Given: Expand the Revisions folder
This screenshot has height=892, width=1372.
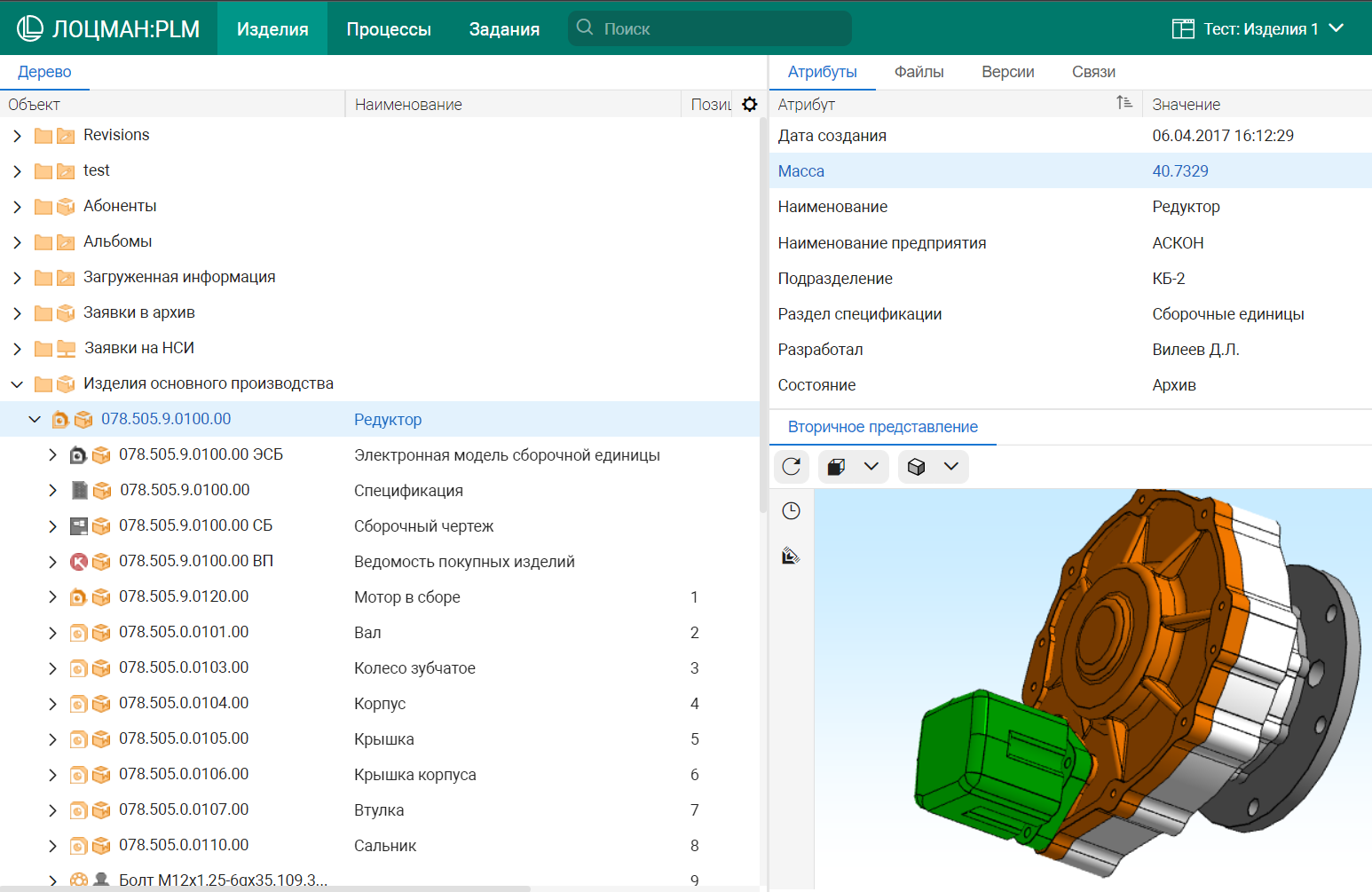Looking at the screenshot, I should 17,136.
